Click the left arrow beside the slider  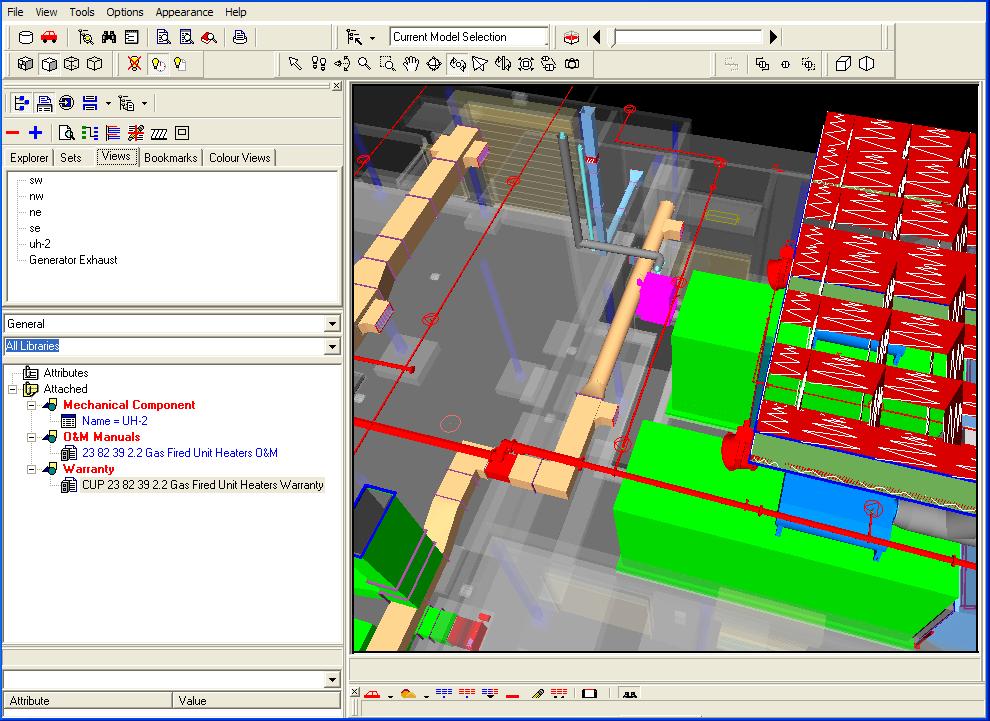pos(597,37)
